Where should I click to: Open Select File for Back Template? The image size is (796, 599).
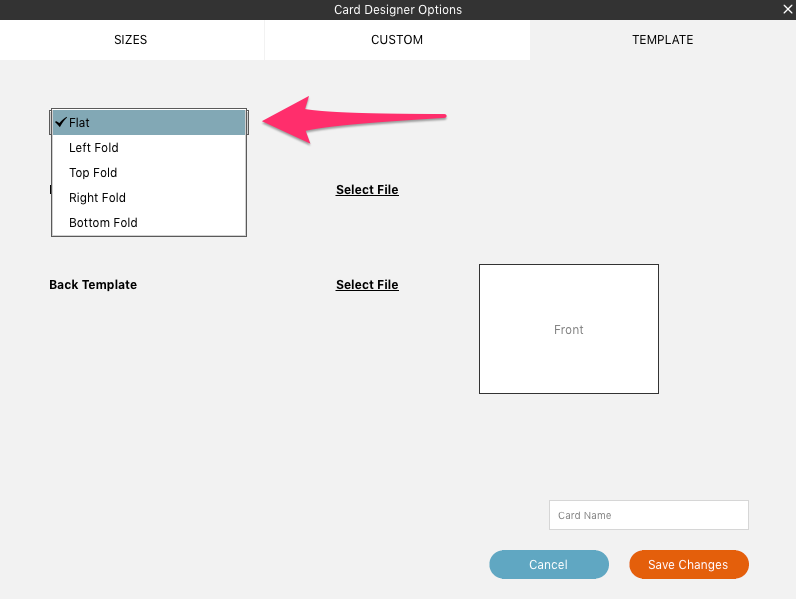tap(367, 285)
